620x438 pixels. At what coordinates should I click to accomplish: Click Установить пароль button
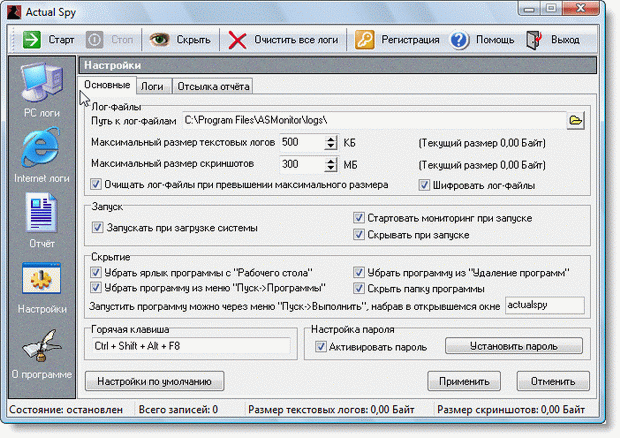click(514, 346)
